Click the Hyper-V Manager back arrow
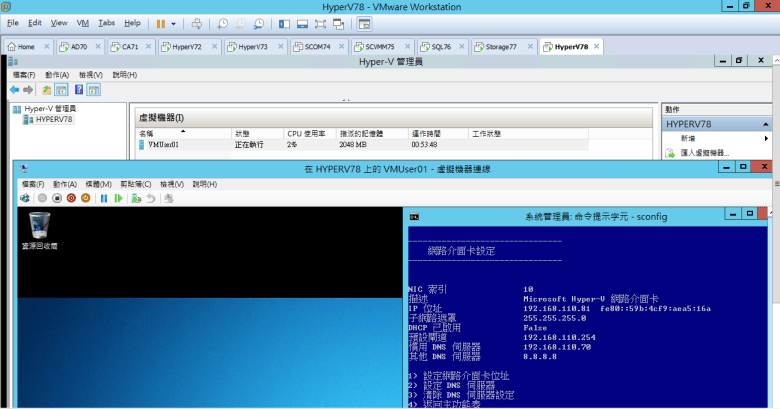The height and width of the screenshot is (409, 780). point(15,89)
